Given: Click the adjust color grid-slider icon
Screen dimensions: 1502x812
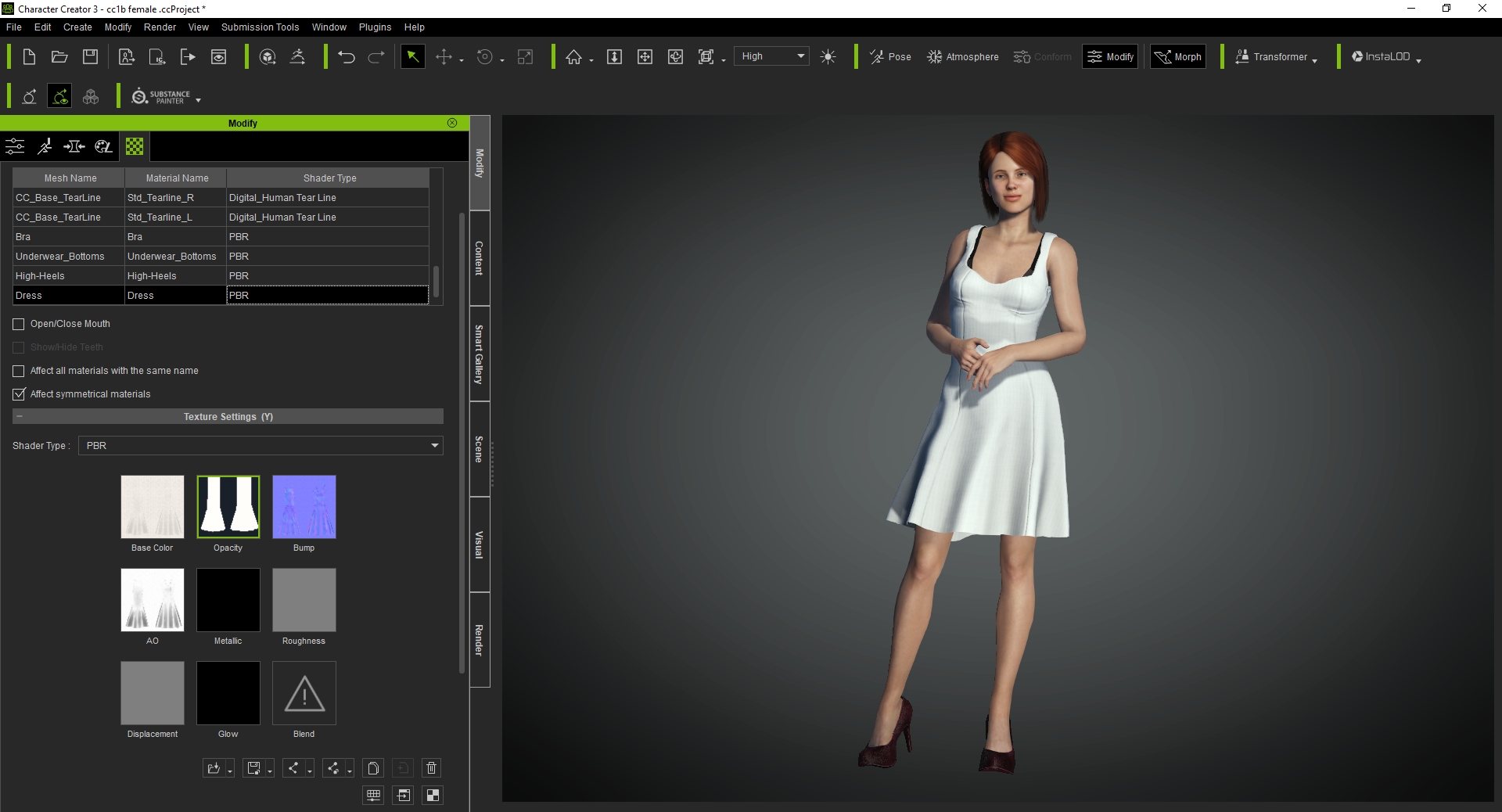Looking at the screenshot, I should (x=374, y=796).
